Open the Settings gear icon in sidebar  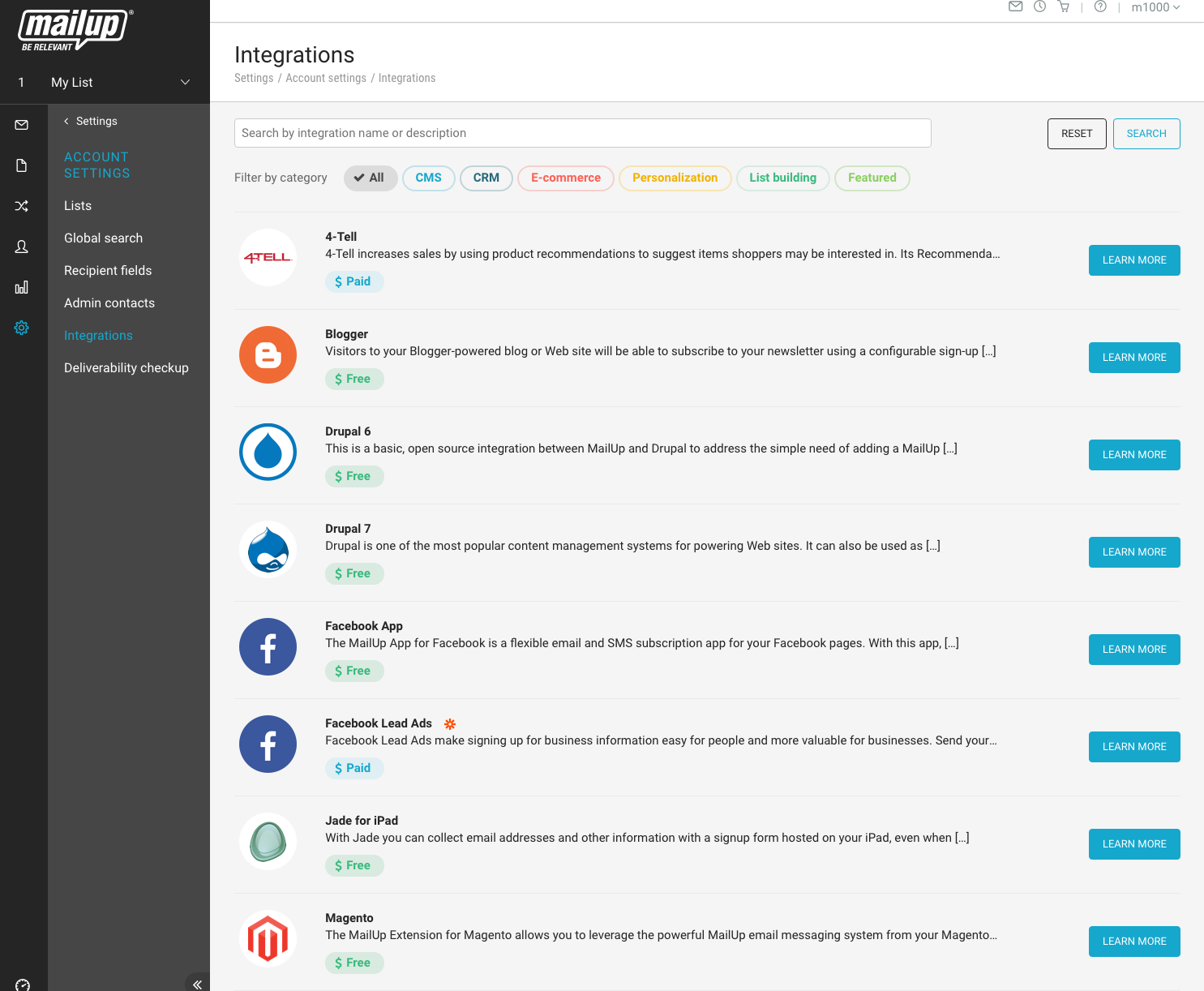(x=22, y=328)
